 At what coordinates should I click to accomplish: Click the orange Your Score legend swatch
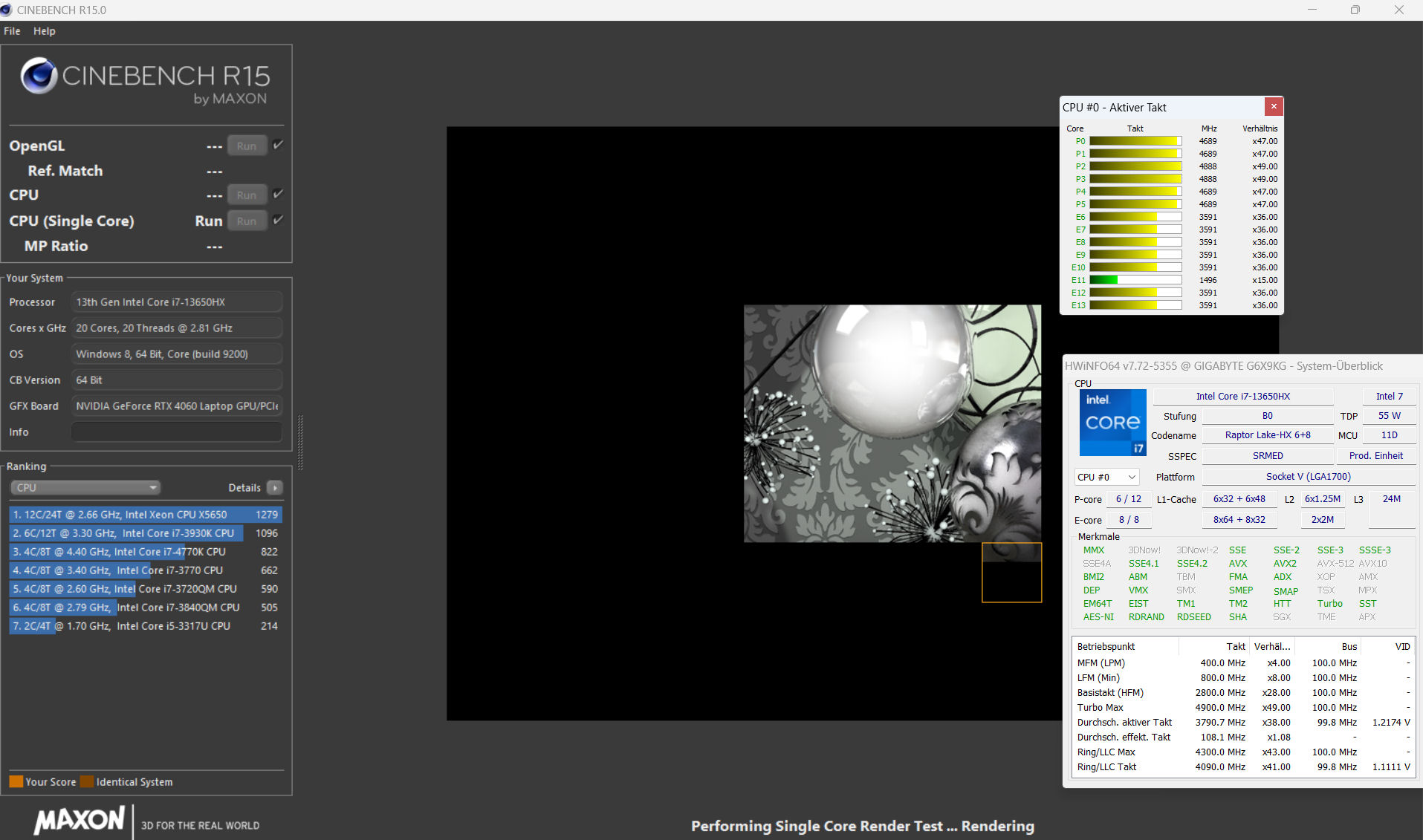(16, 781)
